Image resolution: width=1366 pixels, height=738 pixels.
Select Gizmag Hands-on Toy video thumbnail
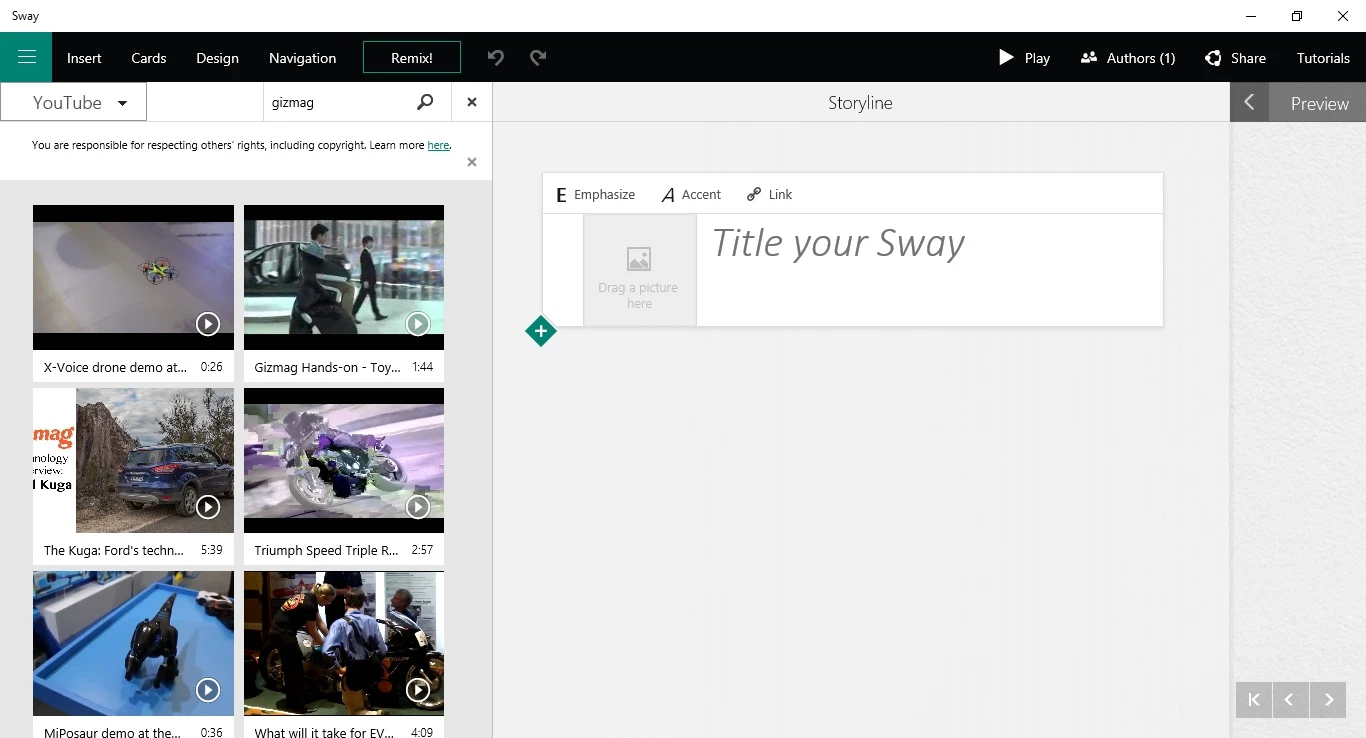(x=344, y=277)
